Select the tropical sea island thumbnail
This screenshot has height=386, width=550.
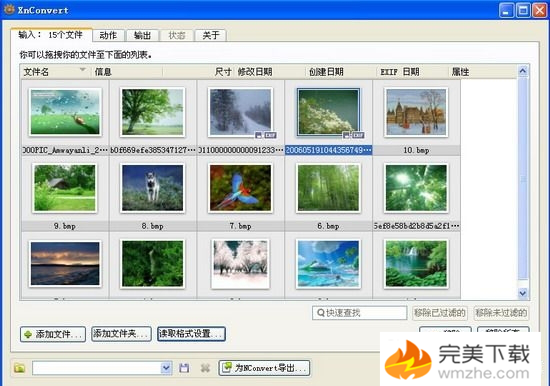[328, 264]
